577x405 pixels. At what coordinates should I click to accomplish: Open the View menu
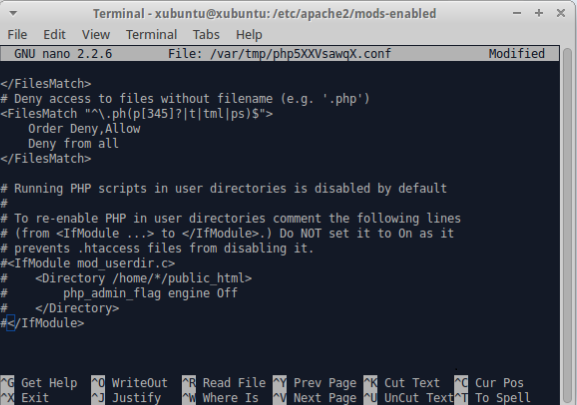[x=96, y=35]
